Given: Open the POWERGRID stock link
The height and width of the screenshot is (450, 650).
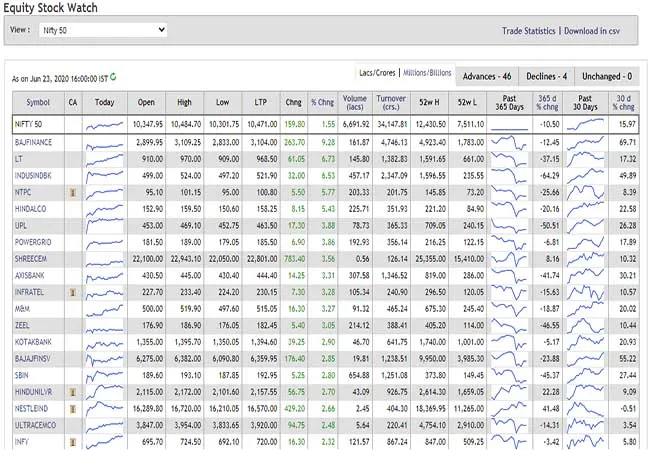Looking at the screenshot, I should (x=32, y=242).
